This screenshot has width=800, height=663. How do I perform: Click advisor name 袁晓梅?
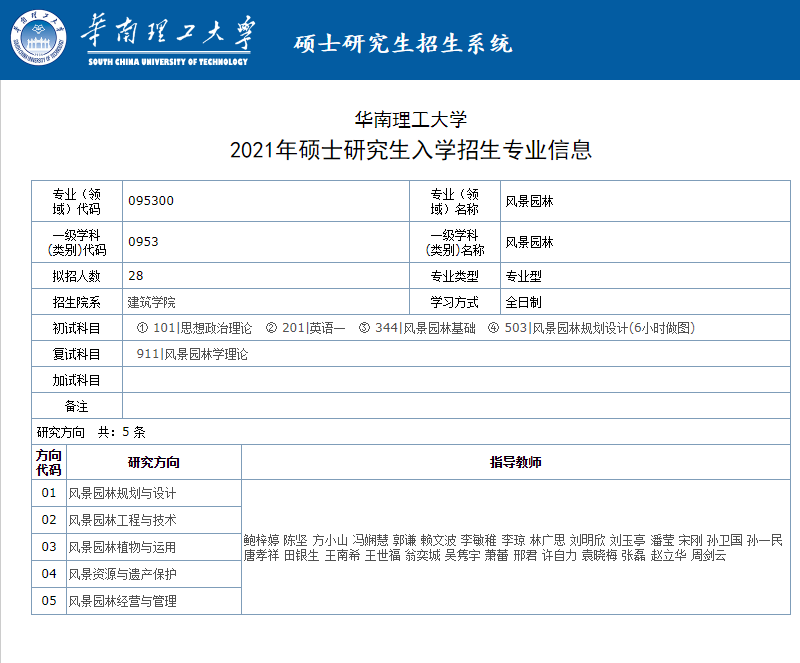point(599,555)
